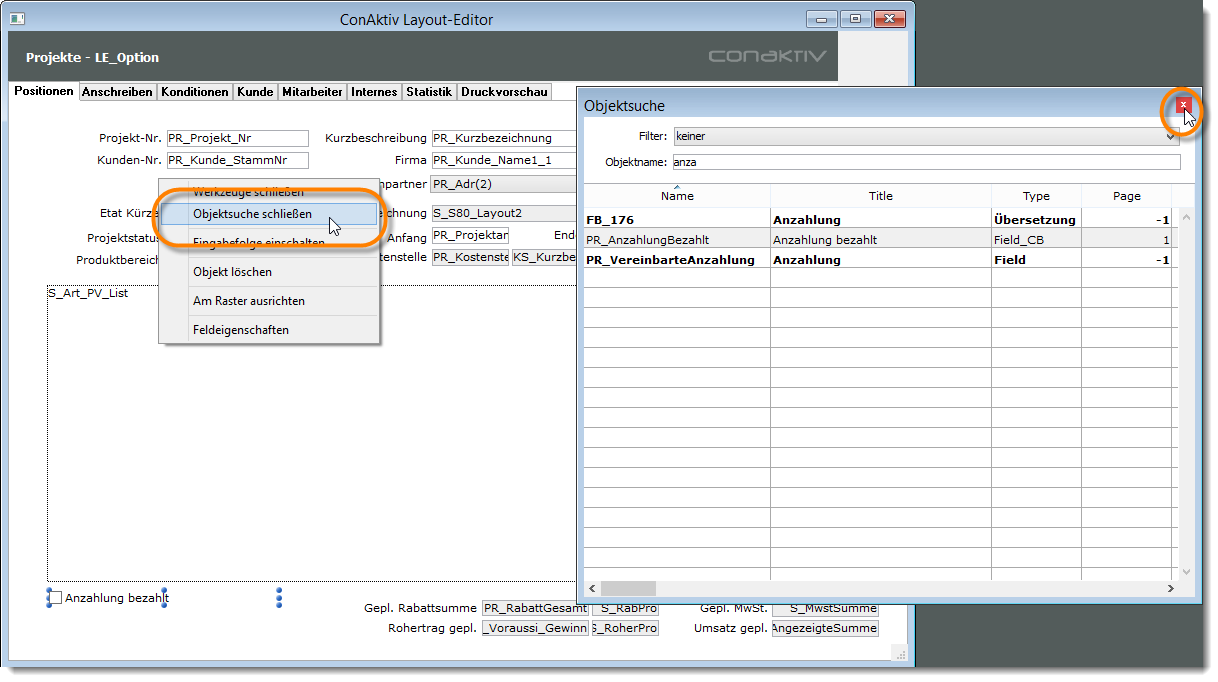
Task: Open the Filter dropdown in Objektsuche
Action: point(926,136)
